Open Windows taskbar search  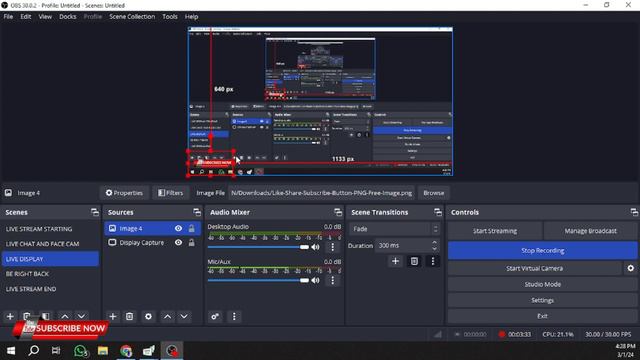(x=34, y=351)
